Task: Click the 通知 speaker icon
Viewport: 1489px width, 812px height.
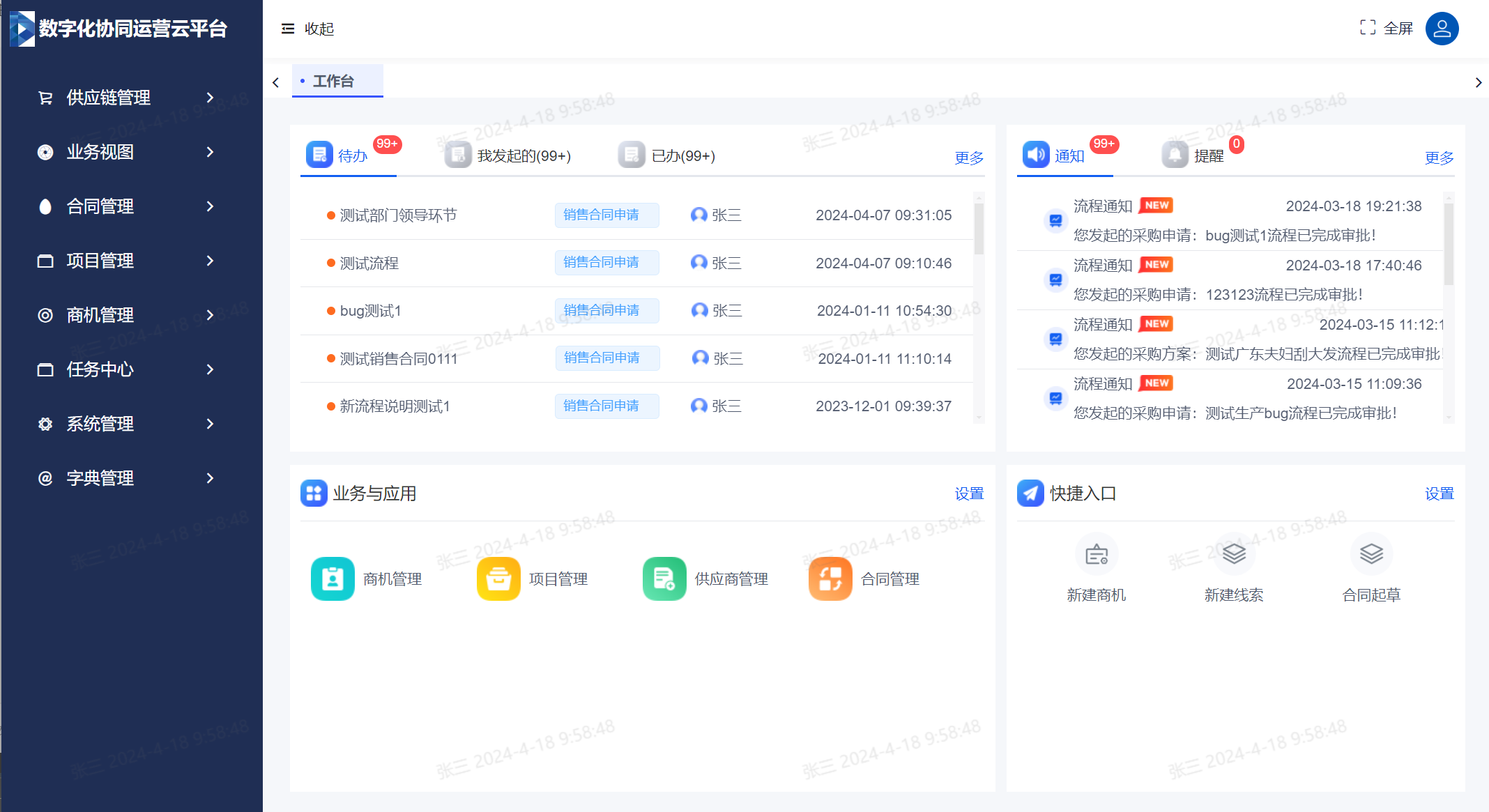Action: (x=1036, y=154)
